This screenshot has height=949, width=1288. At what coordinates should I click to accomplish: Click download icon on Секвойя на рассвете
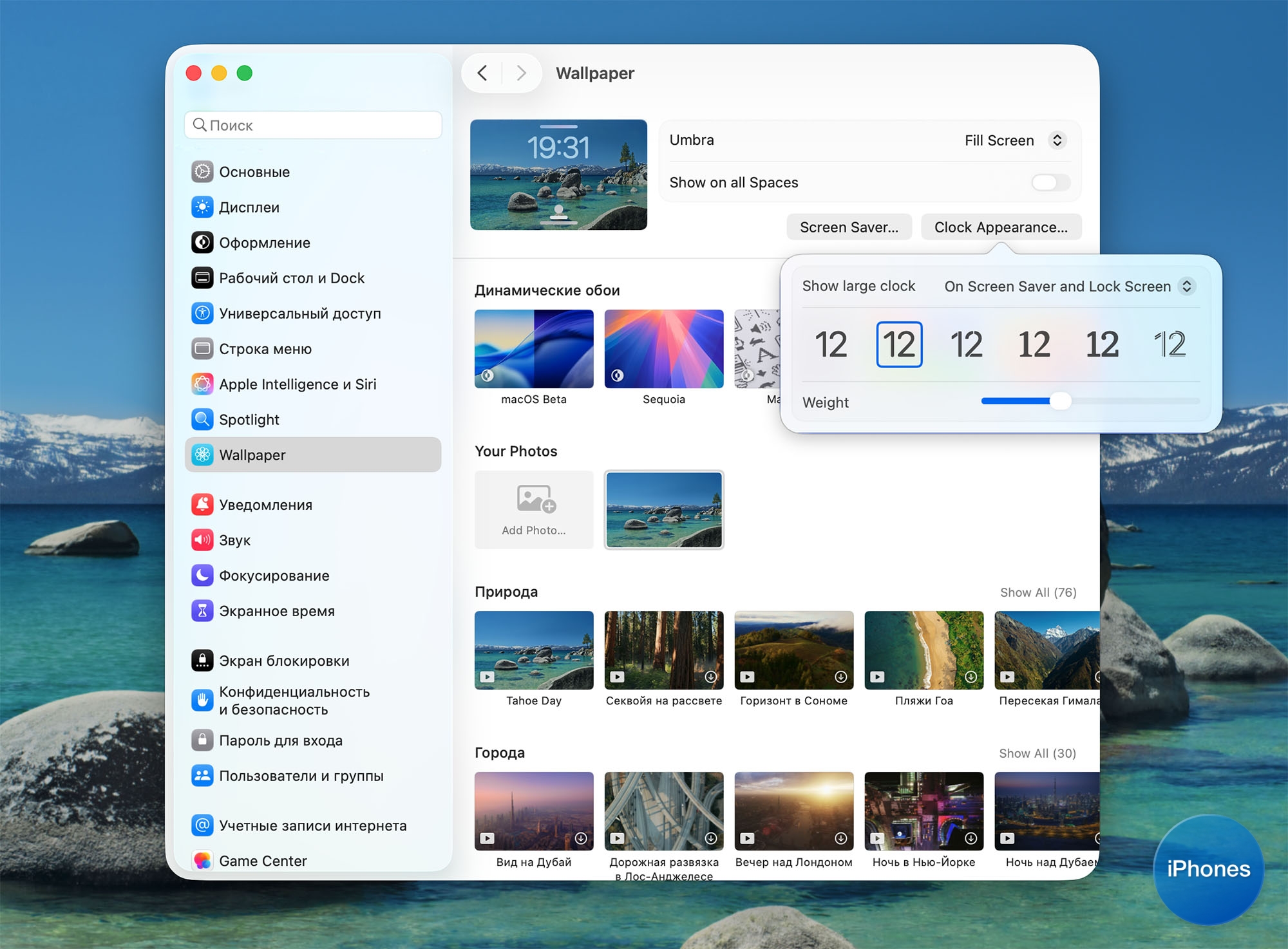pos(710,677)
